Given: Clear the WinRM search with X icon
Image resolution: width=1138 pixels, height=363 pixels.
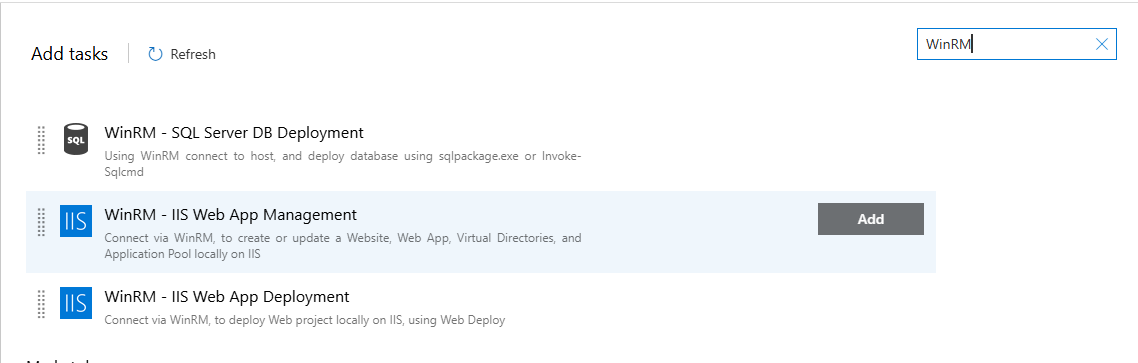Looking at the screenshot, I should 1101,44.
